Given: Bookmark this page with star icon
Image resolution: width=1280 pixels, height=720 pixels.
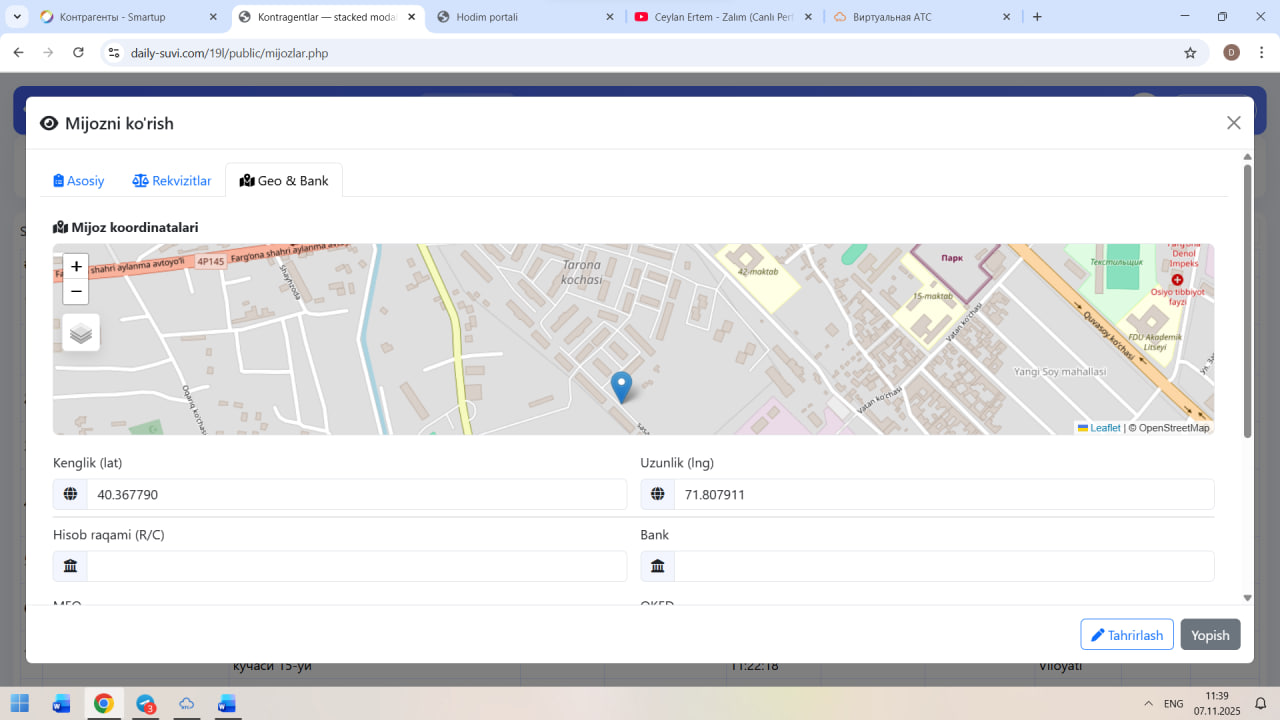Looking at the screenshot, I should [1190, 53].
